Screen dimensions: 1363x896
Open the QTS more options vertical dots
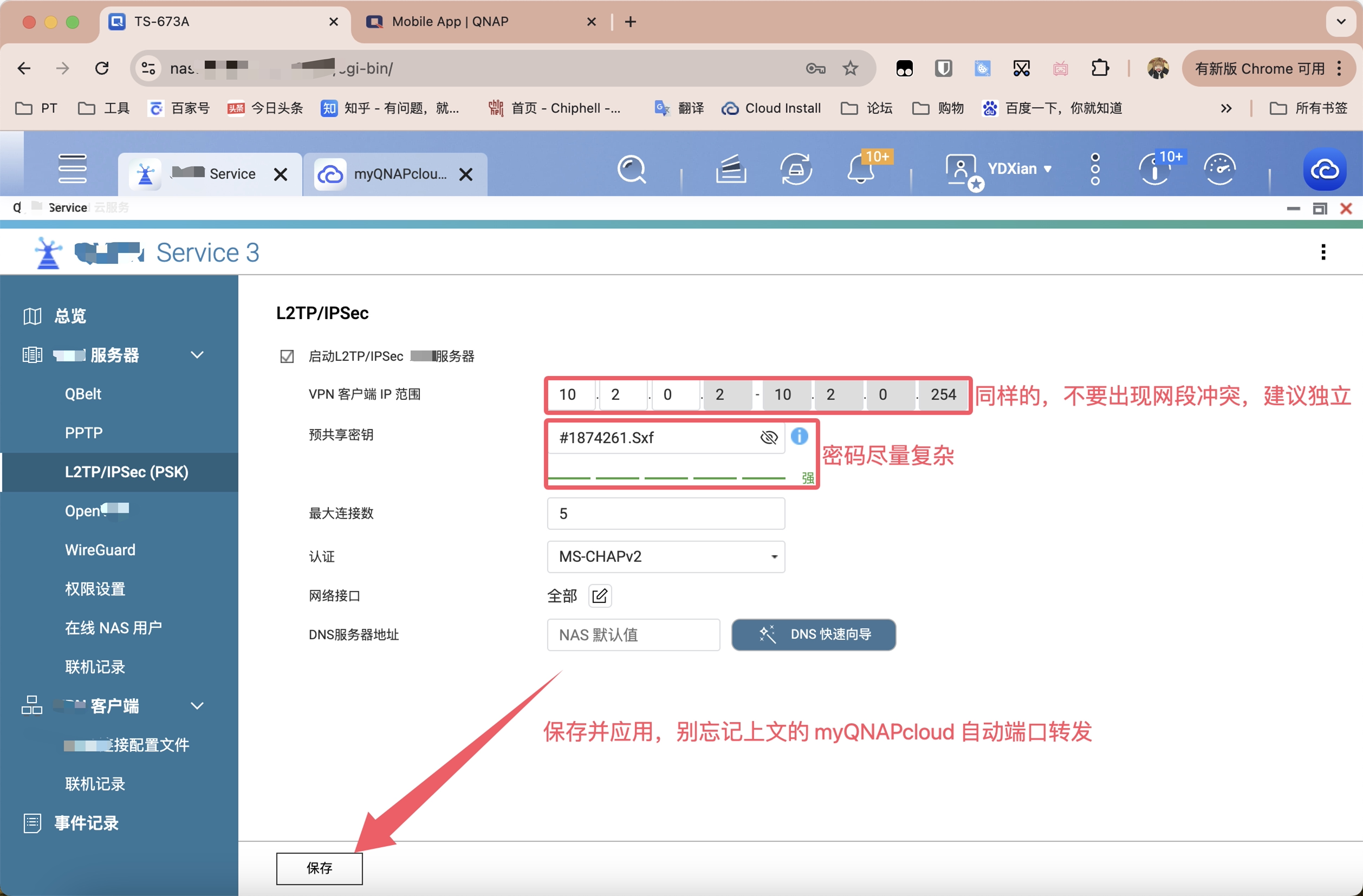[x=1094, y=169]
